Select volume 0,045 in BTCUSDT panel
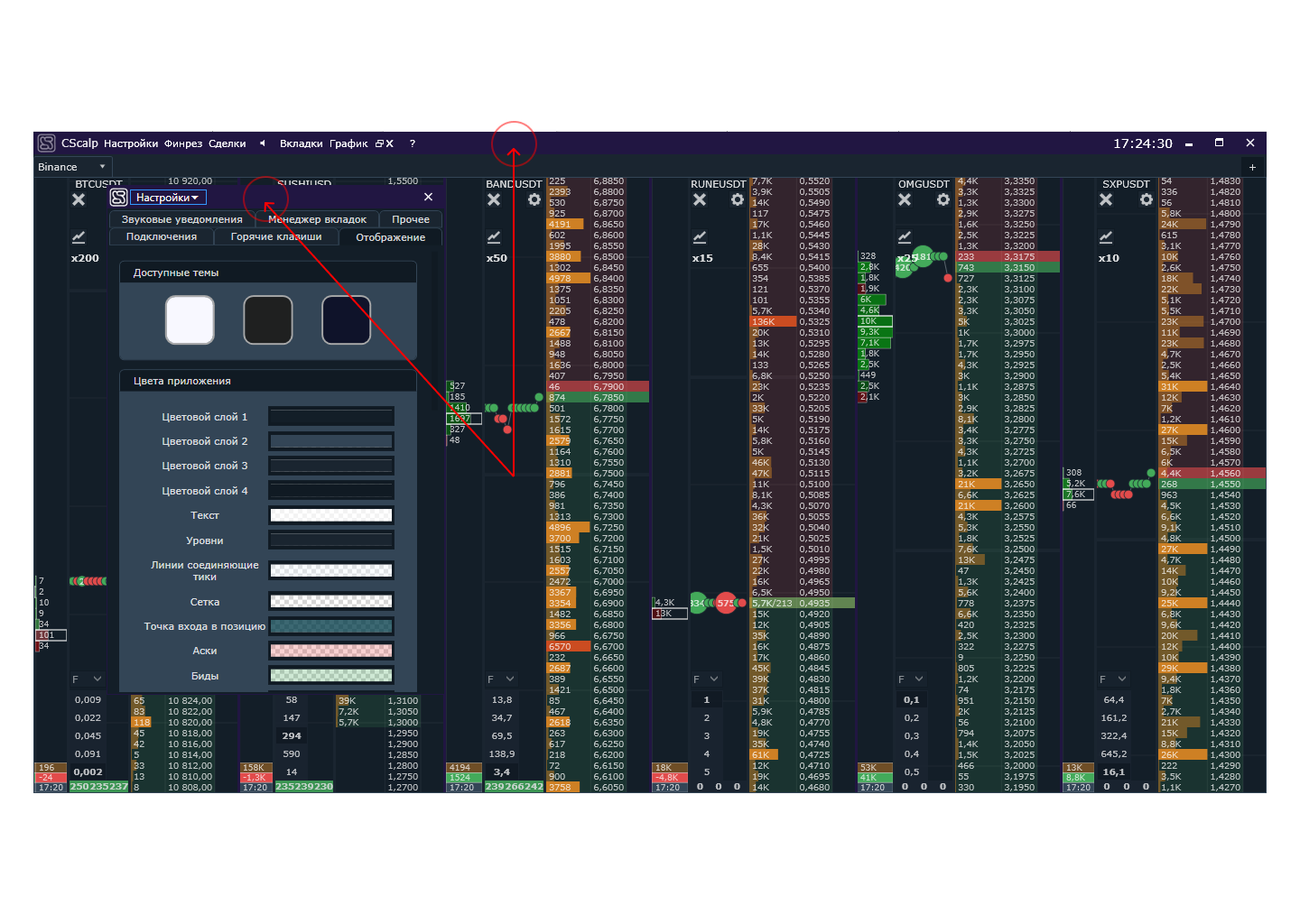The height and width of the screenshot is (924, 1300). click(88, 735)
